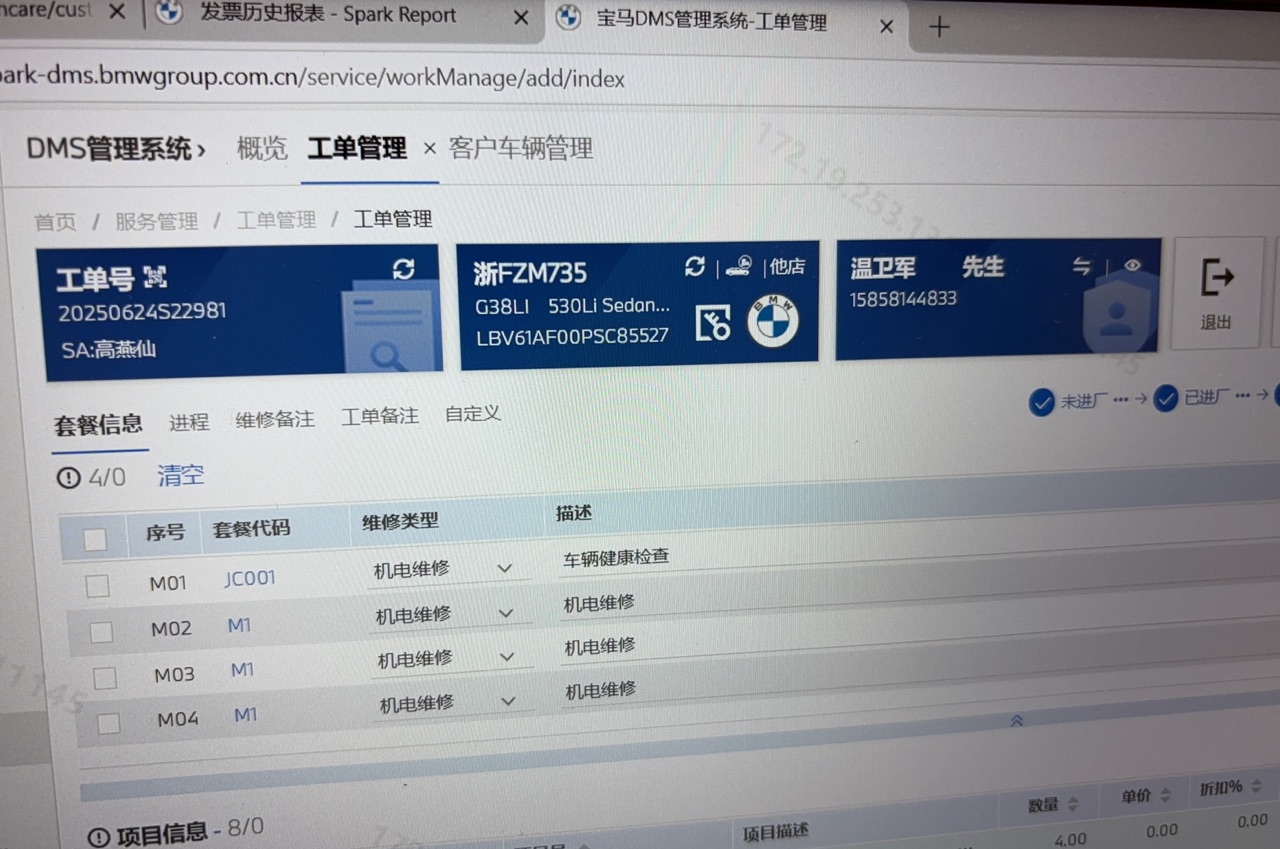Sort by 数量 column
The width and height of the screenshot is (1280, 849).
[1073, 805]
